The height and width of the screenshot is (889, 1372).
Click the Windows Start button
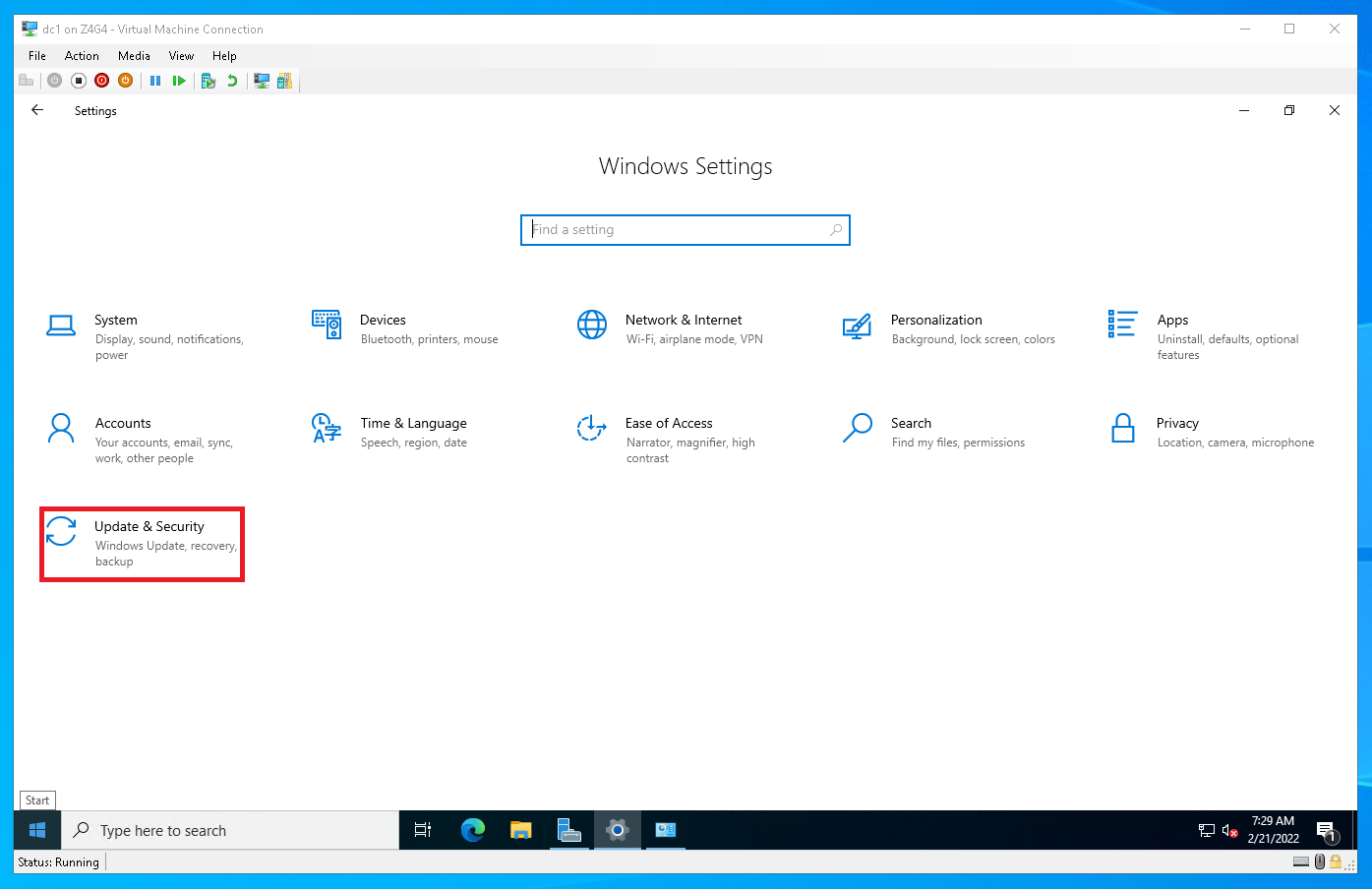[x=37, y=831]
